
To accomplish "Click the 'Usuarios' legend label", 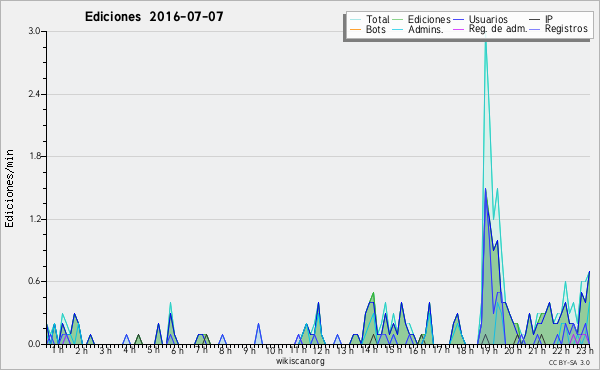I will 488,19.
